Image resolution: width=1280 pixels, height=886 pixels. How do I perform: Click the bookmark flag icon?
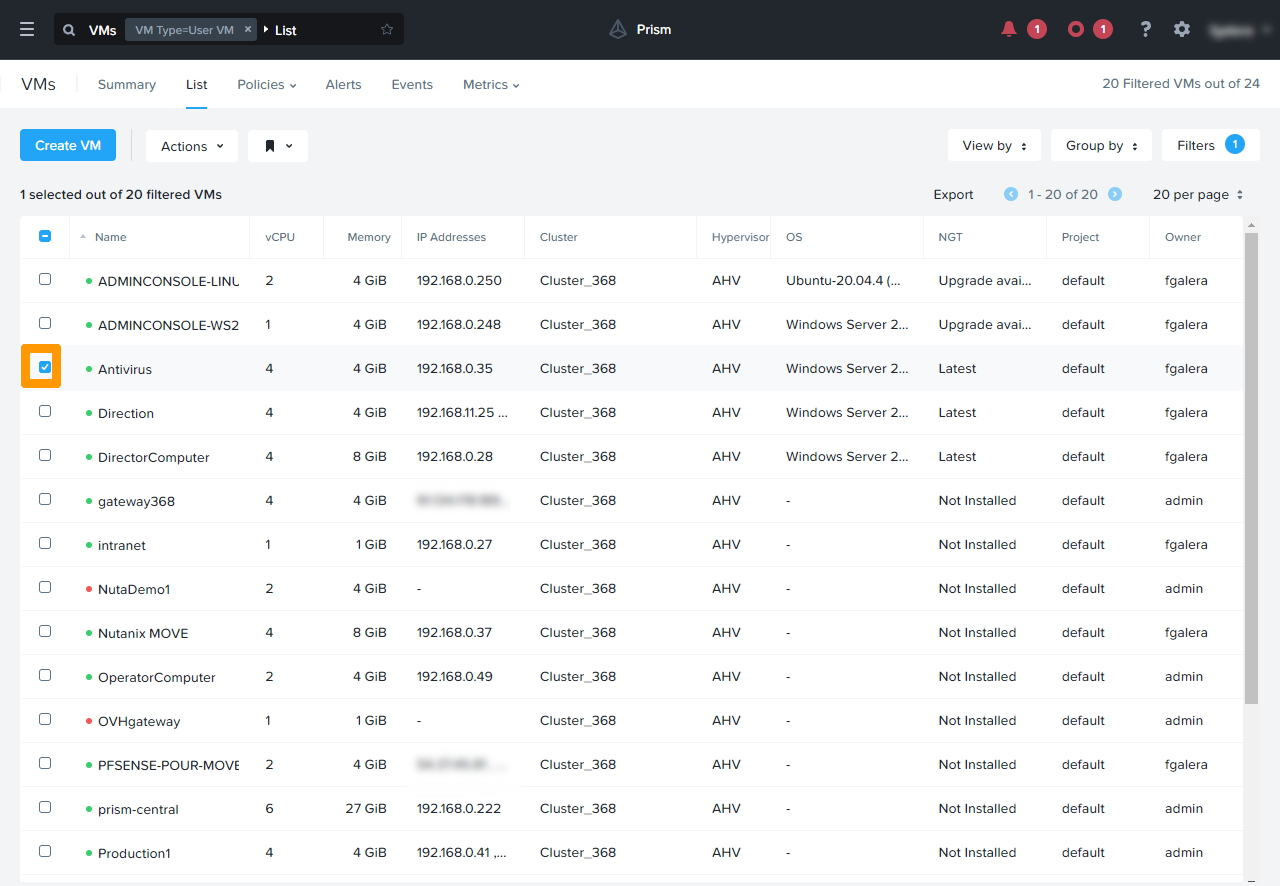tap(277, 145)
